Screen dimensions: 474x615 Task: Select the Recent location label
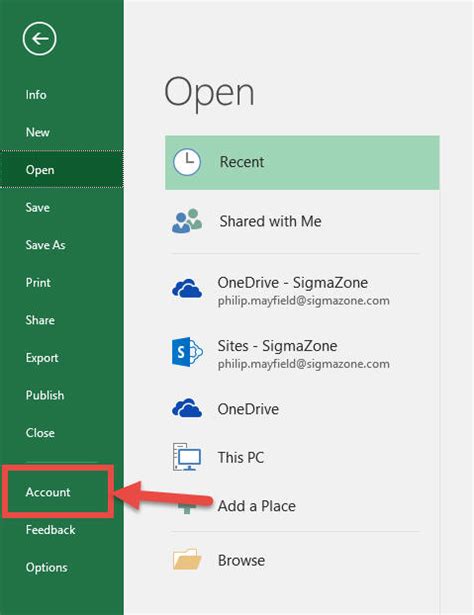242,162
